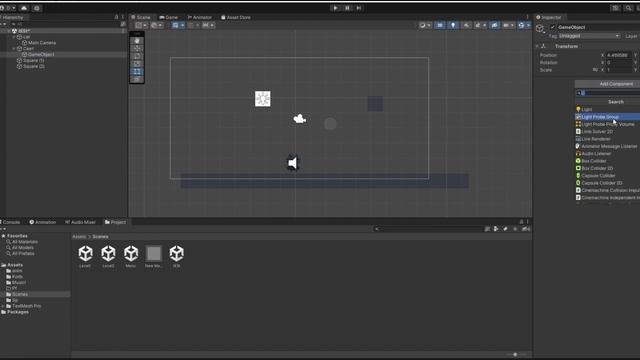Open the Audio Mixer tab
This screenshot has height=360, width=640.
(80, 222)
